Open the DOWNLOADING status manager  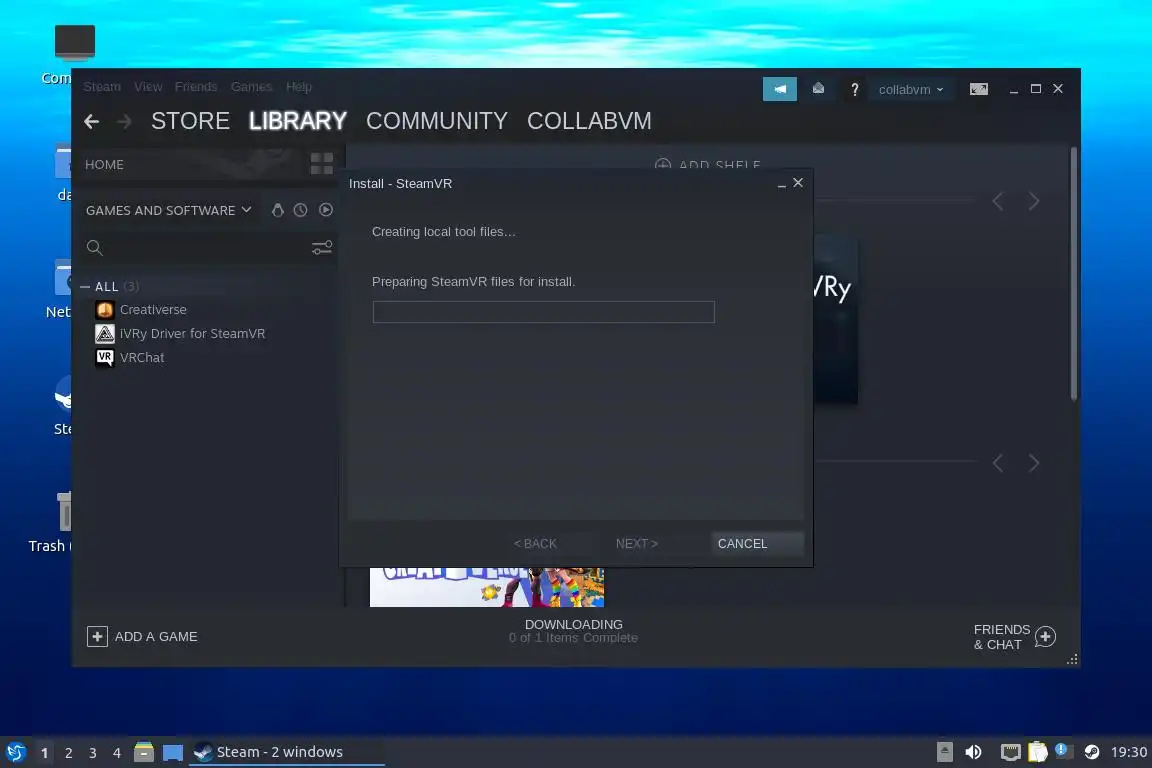[574, 631]
